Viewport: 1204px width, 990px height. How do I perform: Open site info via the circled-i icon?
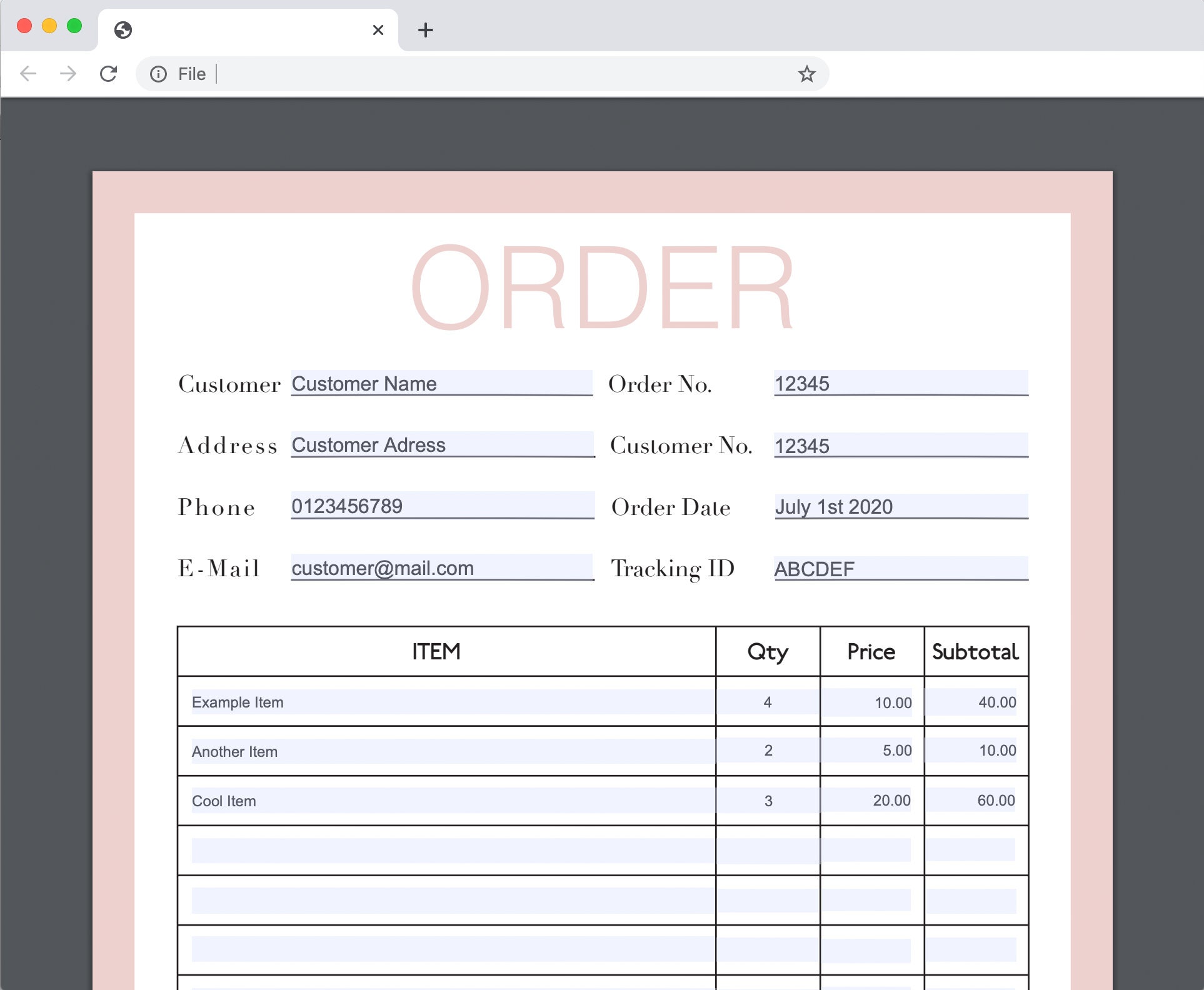click(158, 74)
